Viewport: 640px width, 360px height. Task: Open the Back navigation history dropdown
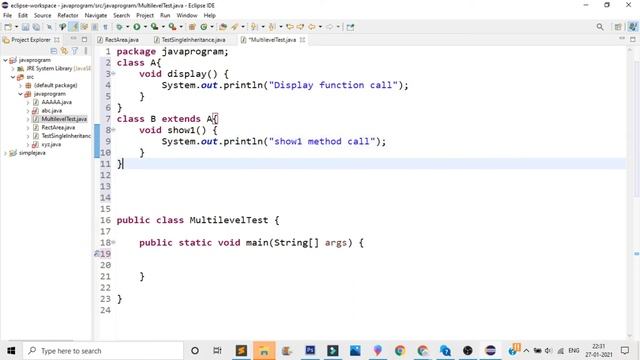point(320,27)
